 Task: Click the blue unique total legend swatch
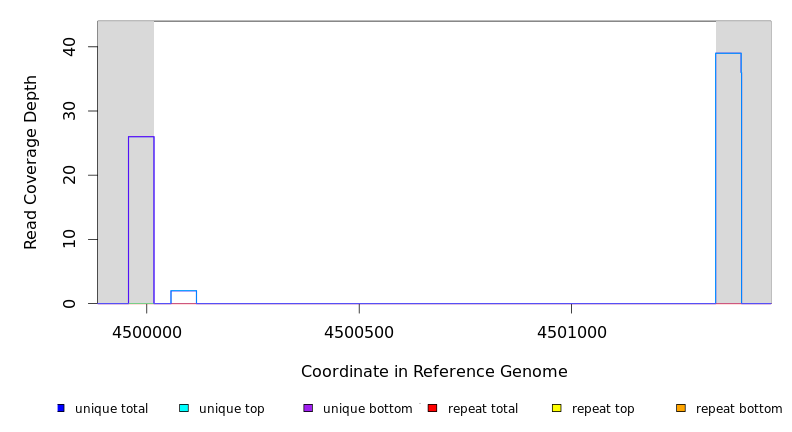(61, 408)
